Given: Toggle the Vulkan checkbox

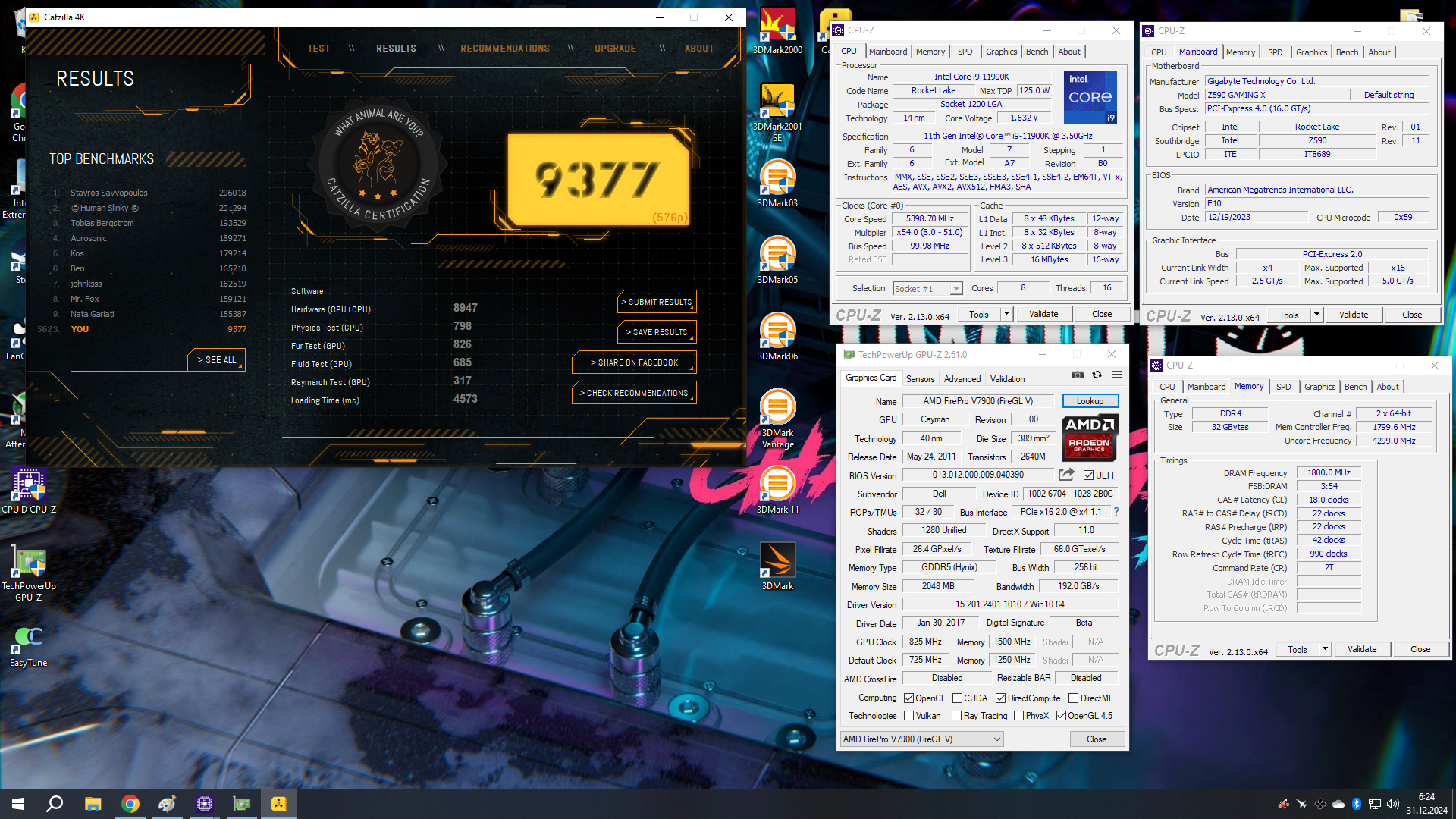Looking at the screenshot, I should (908, 716).
